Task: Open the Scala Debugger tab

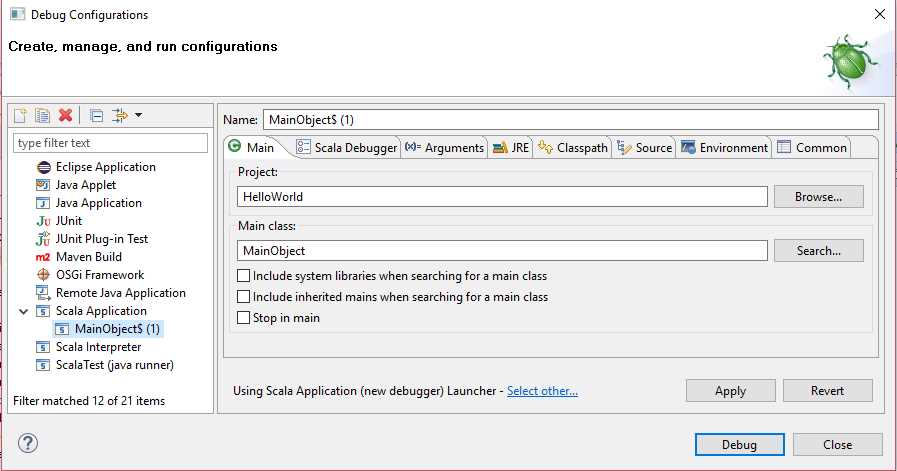Action: click(347, 148)
